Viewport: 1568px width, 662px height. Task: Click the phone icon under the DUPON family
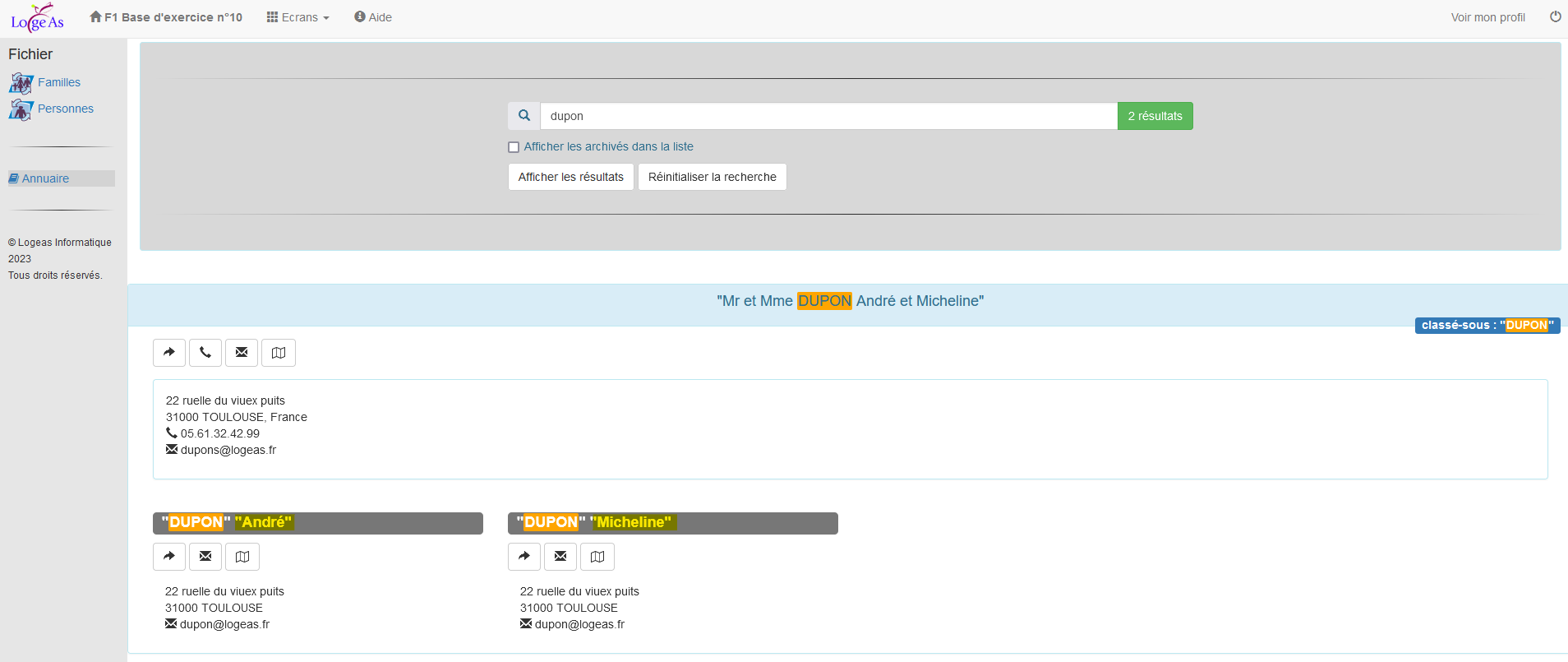click(x=205, y=353)
